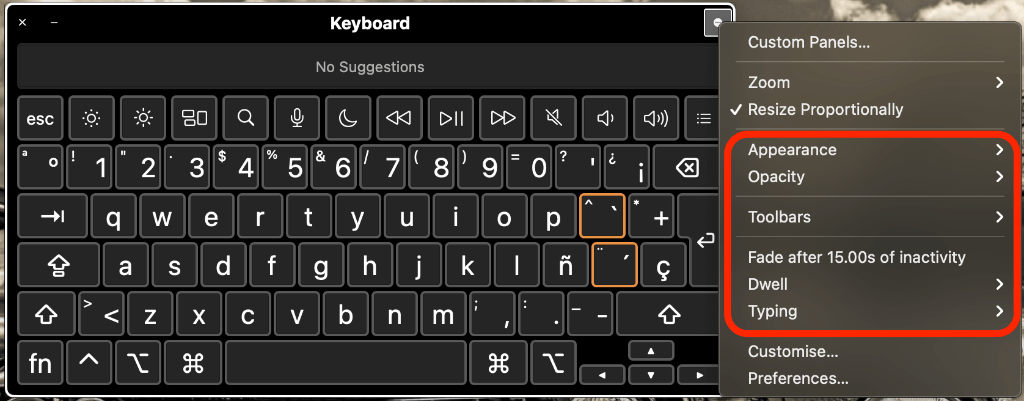Tap the Spotlight search key
Screen dimensions: 1024x401
[x=246, y=119]
